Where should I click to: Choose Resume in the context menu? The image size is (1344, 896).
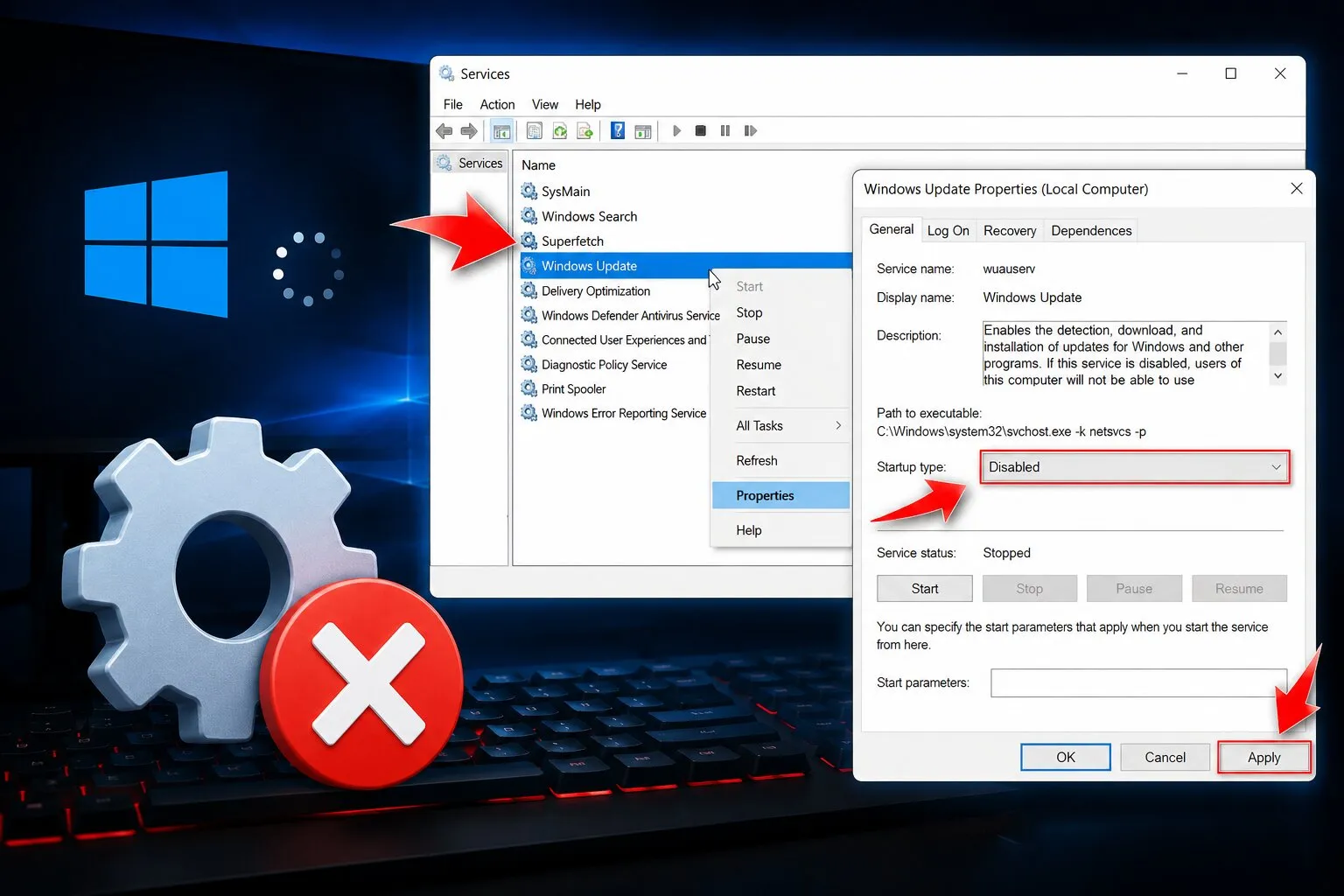coord(780,365)
